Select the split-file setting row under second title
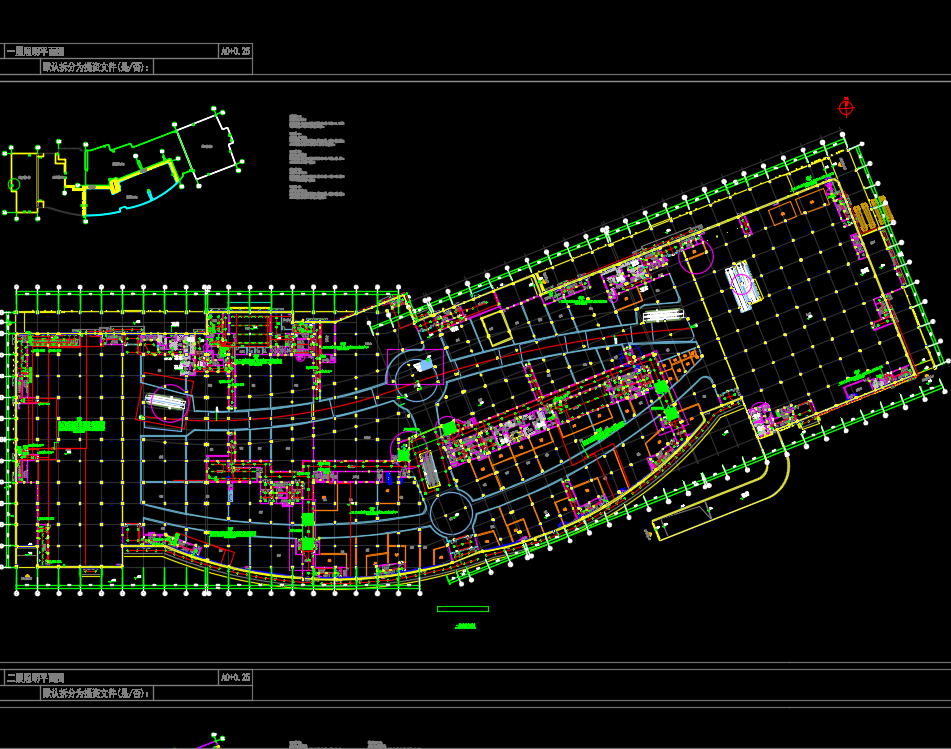Screen dimensions: 951x749 click(96, 692)
